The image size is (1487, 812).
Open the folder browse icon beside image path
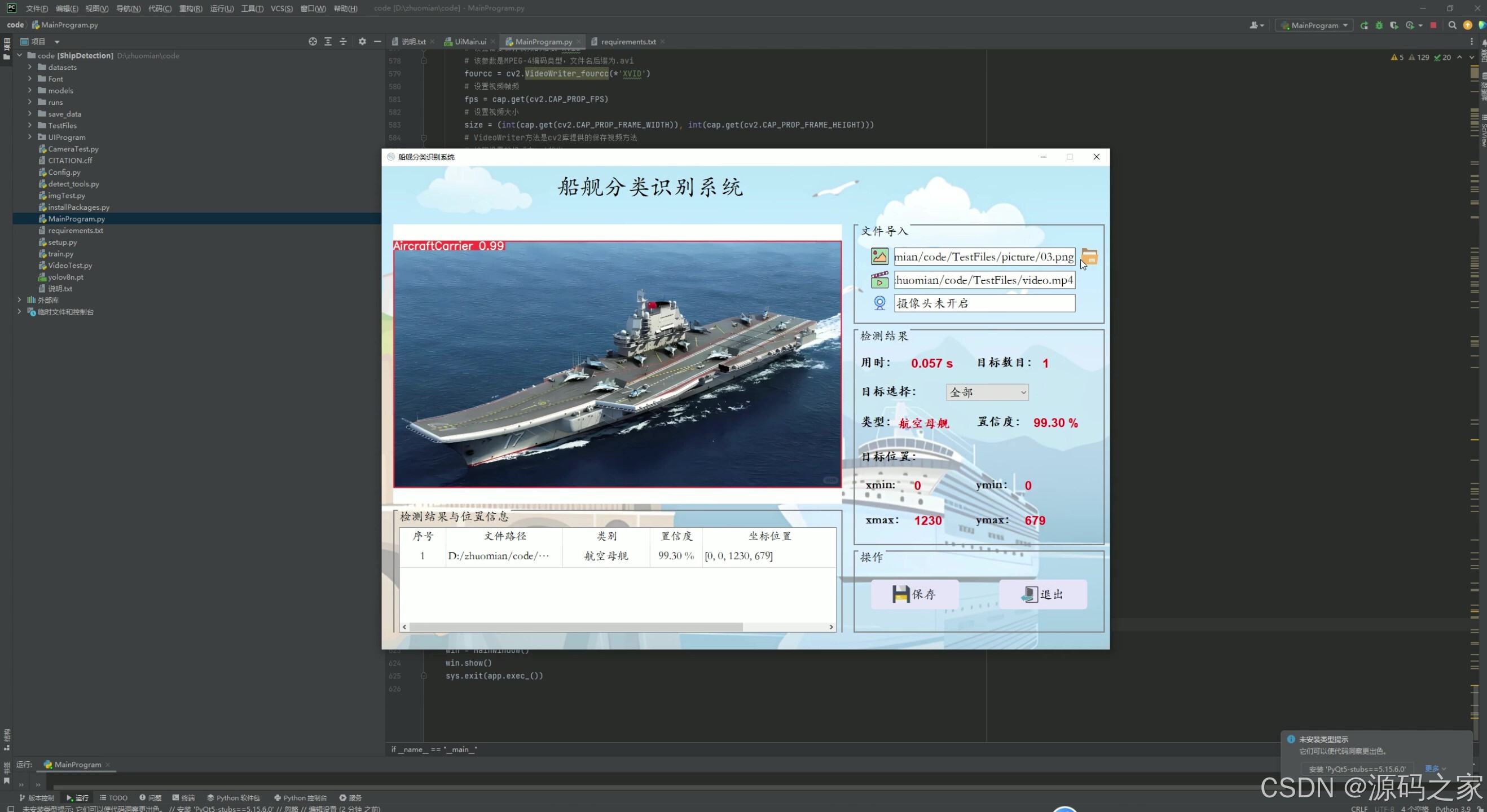coord(1089,256)
